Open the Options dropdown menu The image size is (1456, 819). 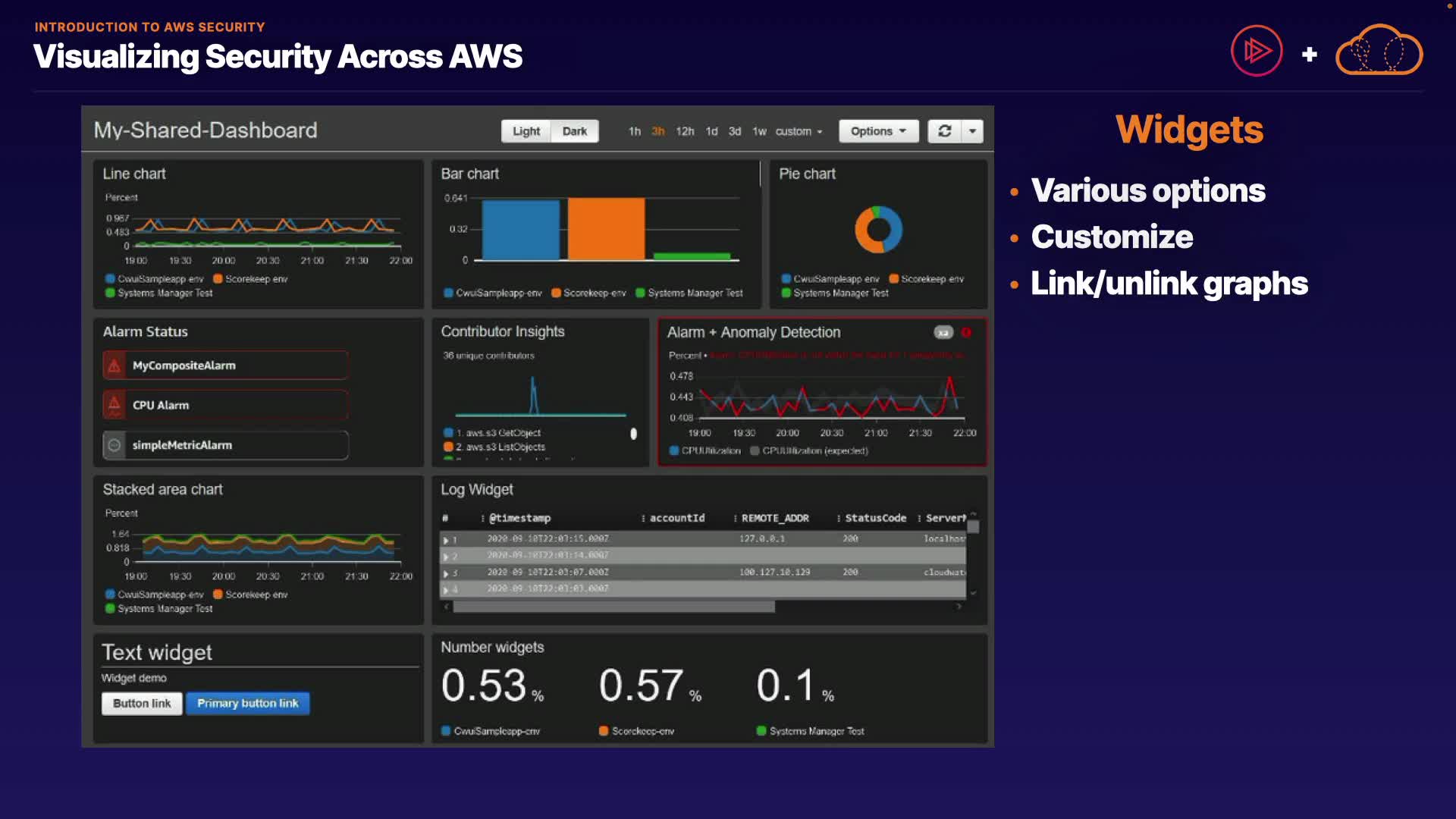click(x=878, y=131)
